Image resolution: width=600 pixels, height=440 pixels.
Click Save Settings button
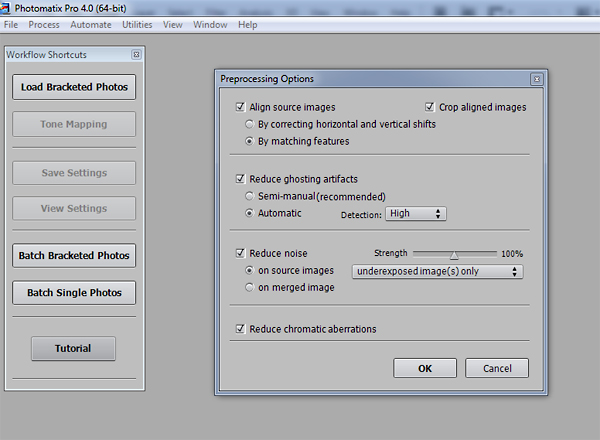point(74,173)
